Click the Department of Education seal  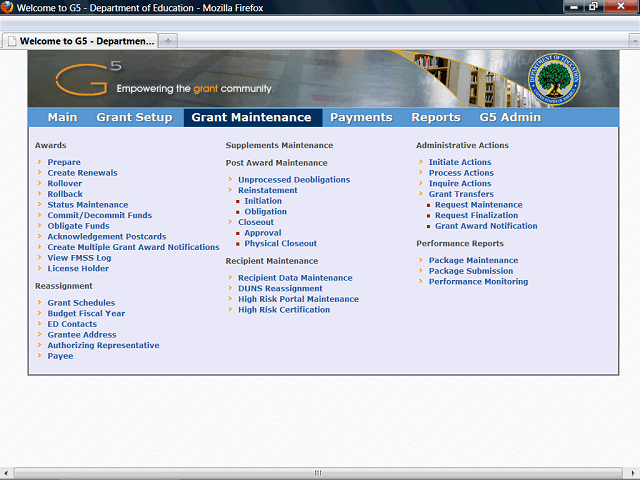(578, 79)
